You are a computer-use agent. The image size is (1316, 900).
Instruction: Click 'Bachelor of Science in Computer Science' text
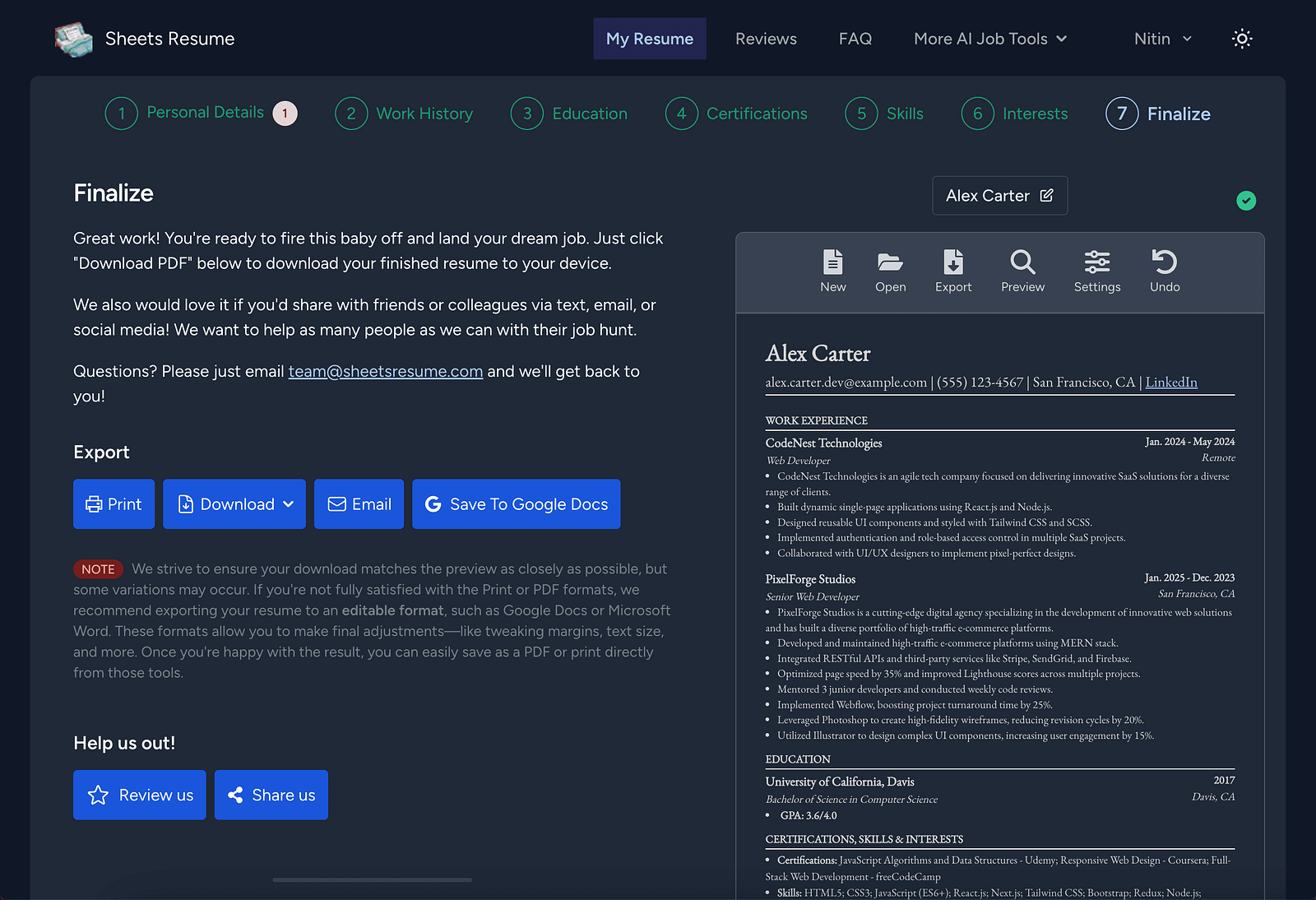(x=851, y=800)
